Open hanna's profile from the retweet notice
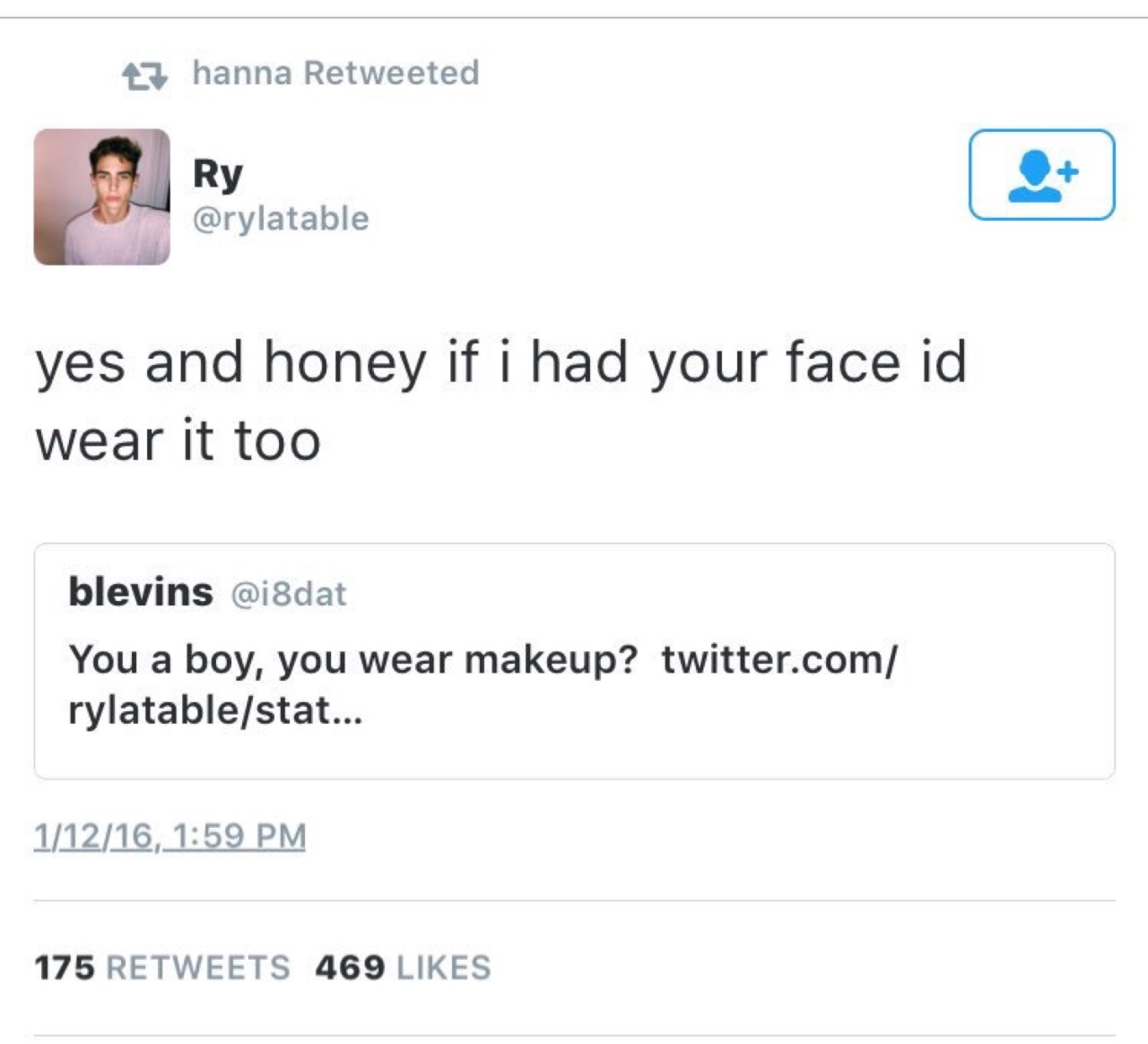This screenshot has height=1044, width=1148. coord(241,73)
